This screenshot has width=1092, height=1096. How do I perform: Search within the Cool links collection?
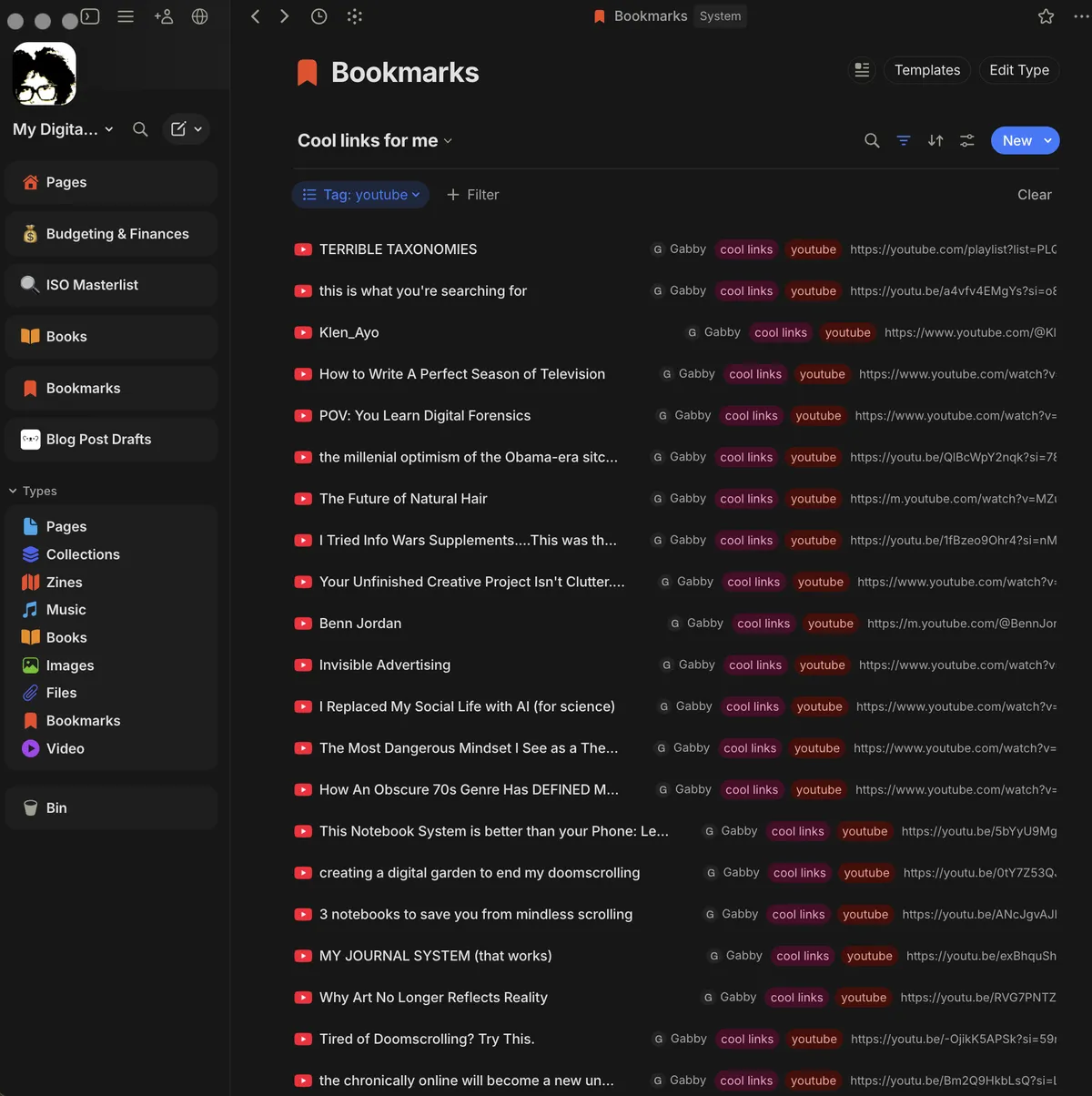coord(872,140)
